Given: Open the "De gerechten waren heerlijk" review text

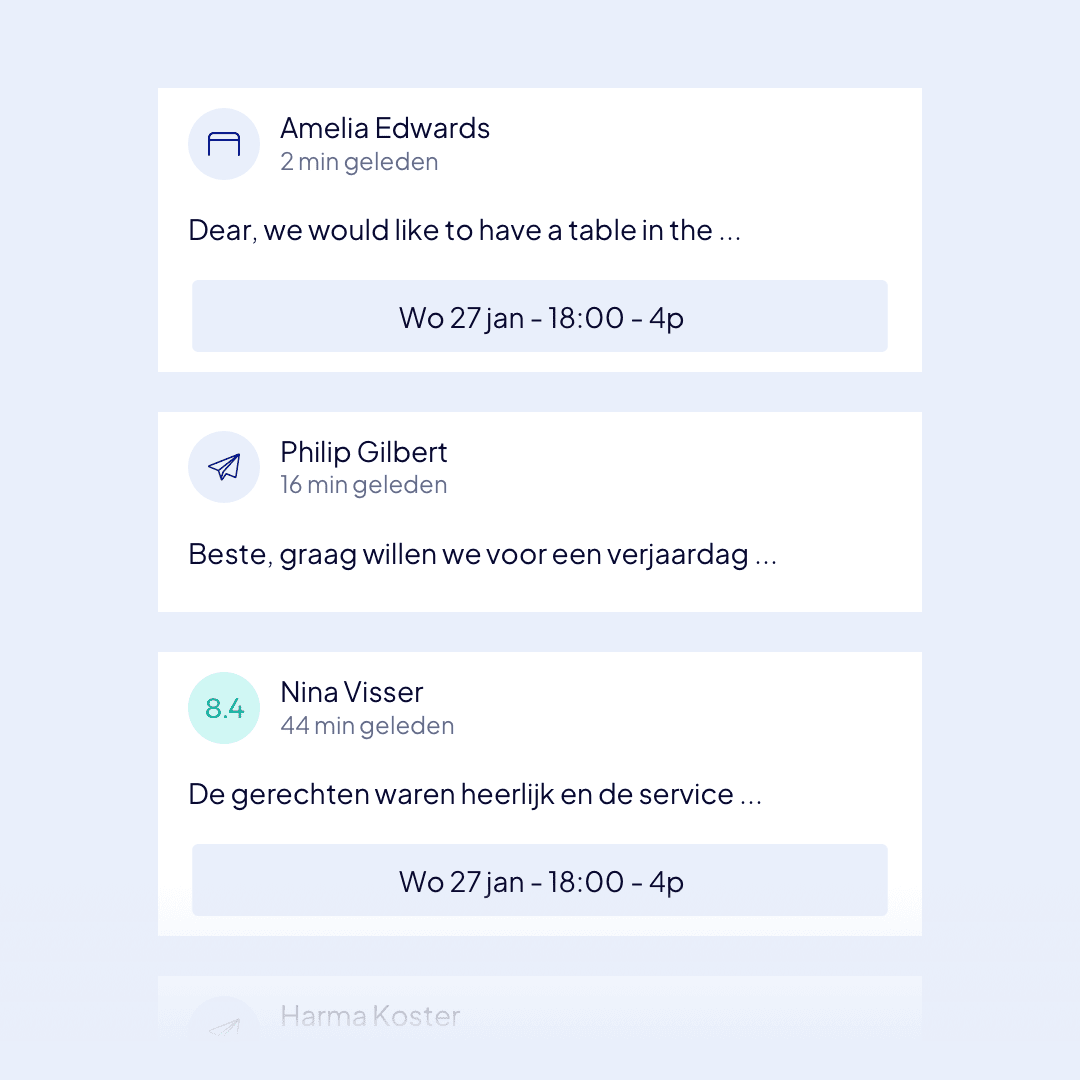Looking at the screenshot, I should 460,795.
